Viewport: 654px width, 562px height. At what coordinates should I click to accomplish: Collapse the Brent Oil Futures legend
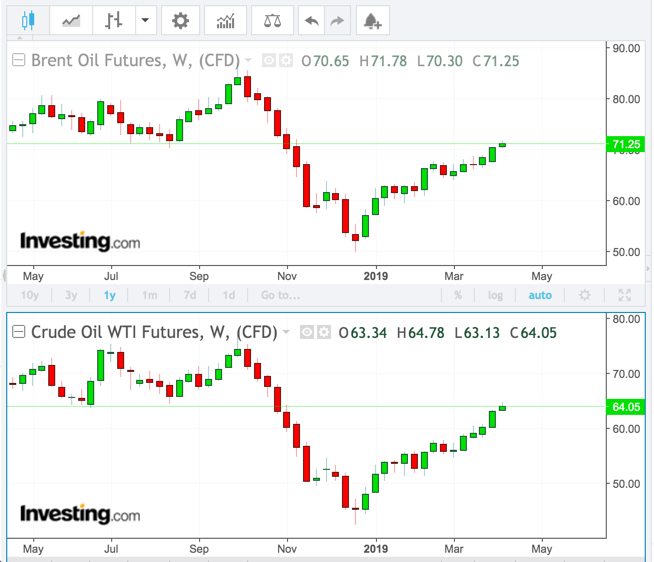(x=18, y=60)
